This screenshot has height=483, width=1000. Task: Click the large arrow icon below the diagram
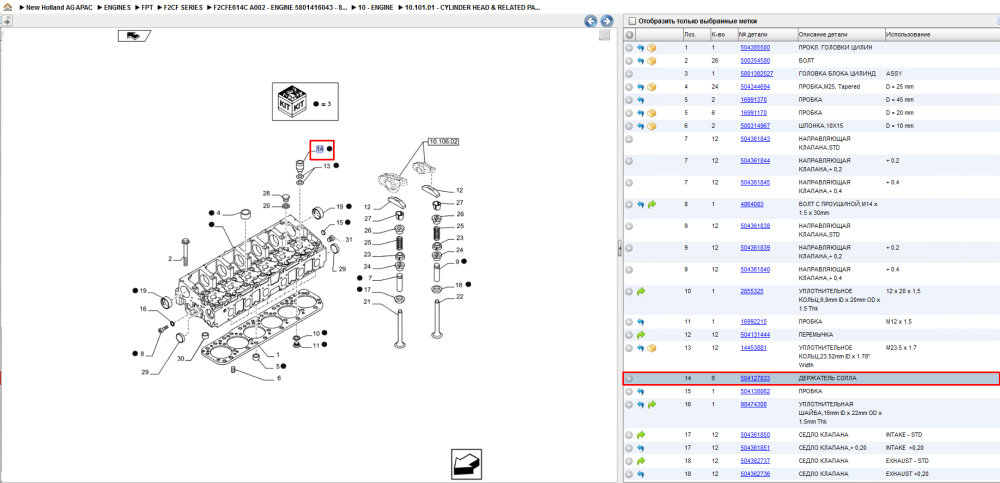[466, 463]
